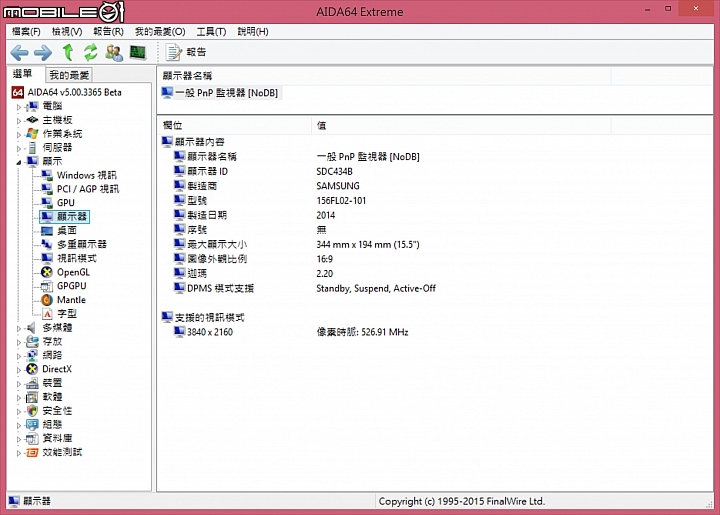Screen dimensions: 720x515
Task: Select the PCI / AGP 視訊 tree icon
Action: (x=47, y=189)
